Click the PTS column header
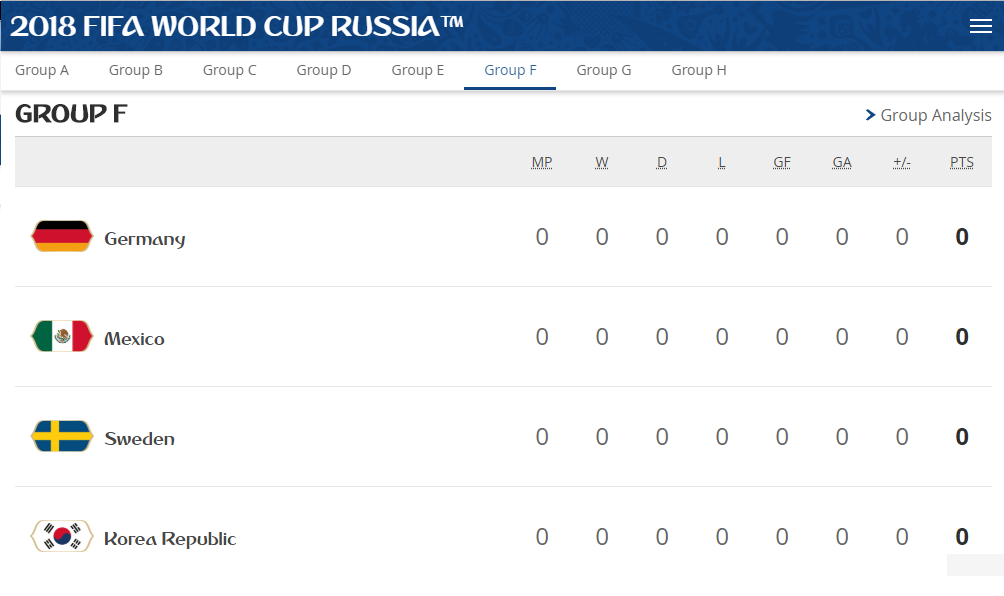The image size is (1004, 596). (x=962, y=162)
